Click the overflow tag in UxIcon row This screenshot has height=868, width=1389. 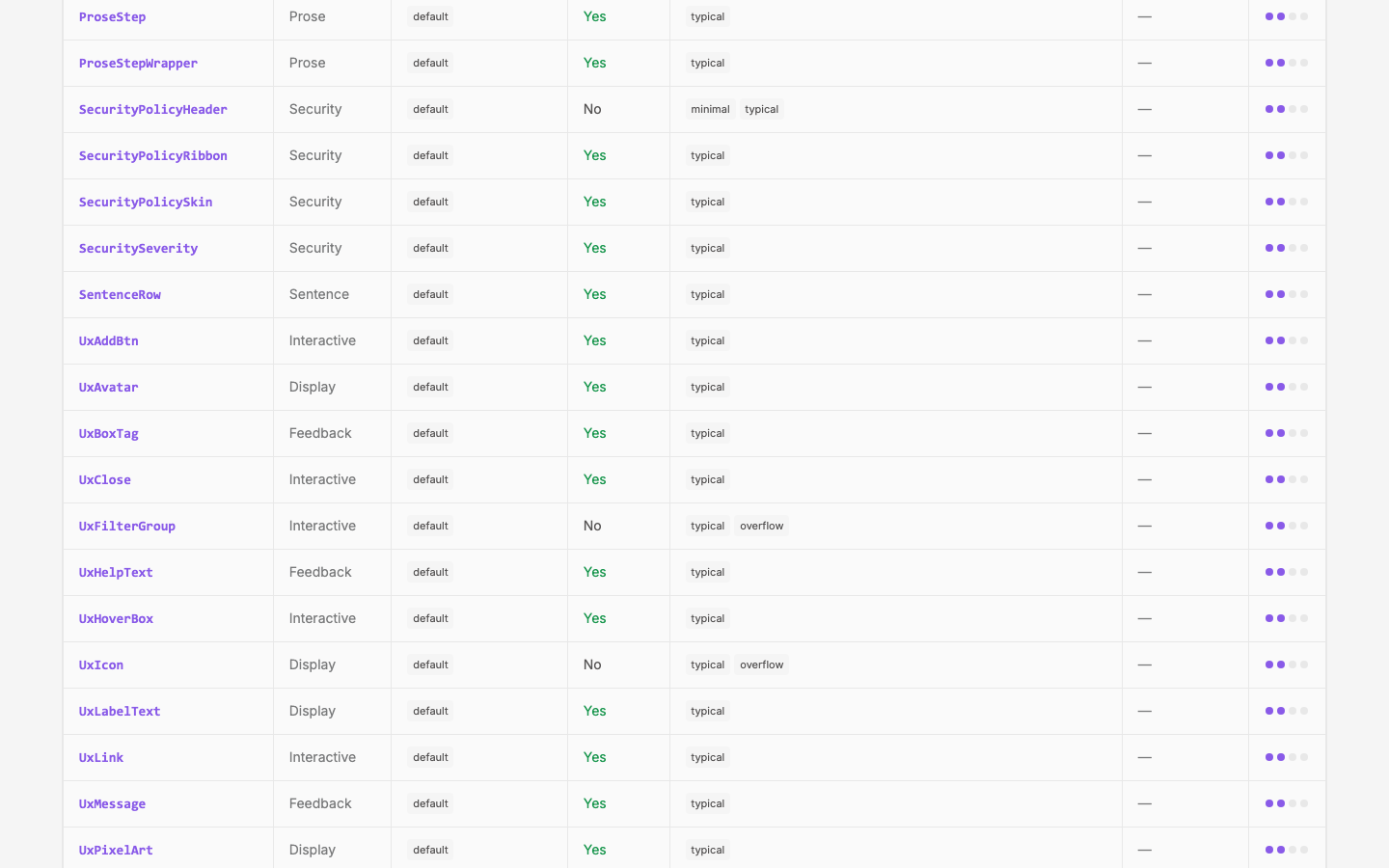pyautogui.click(x=761, y=665)
